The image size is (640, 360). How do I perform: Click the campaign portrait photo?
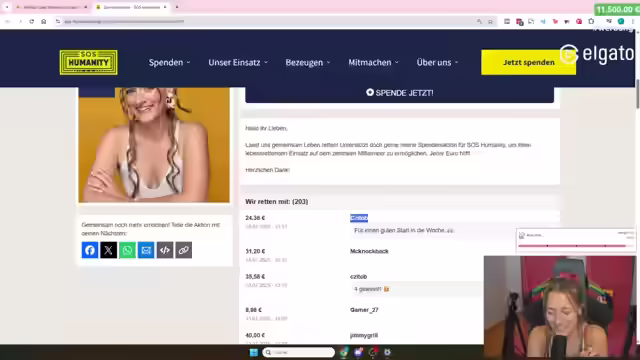pyautogui.click(x=154, y=145)
